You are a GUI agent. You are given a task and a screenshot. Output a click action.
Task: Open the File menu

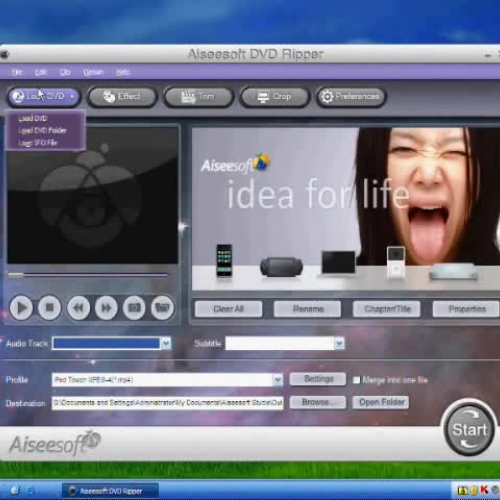[17, 72]
